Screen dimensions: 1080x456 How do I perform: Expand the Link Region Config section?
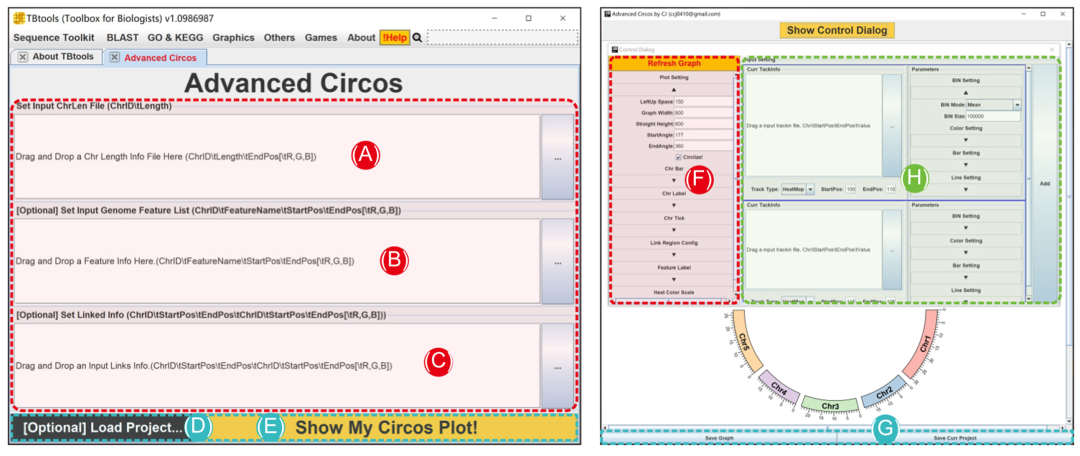click(674, 255)
